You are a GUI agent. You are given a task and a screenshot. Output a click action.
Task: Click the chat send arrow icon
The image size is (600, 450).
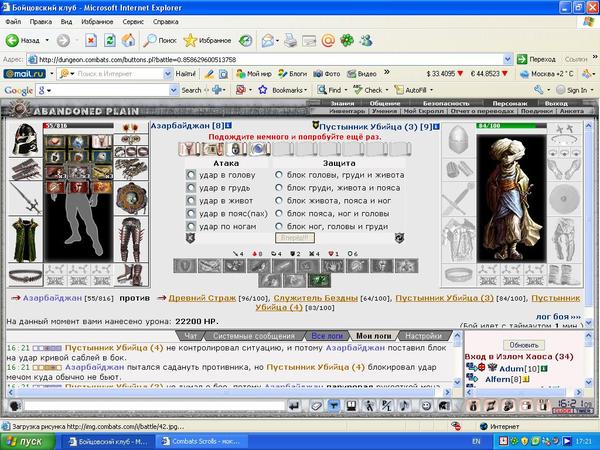click(294, 406)
